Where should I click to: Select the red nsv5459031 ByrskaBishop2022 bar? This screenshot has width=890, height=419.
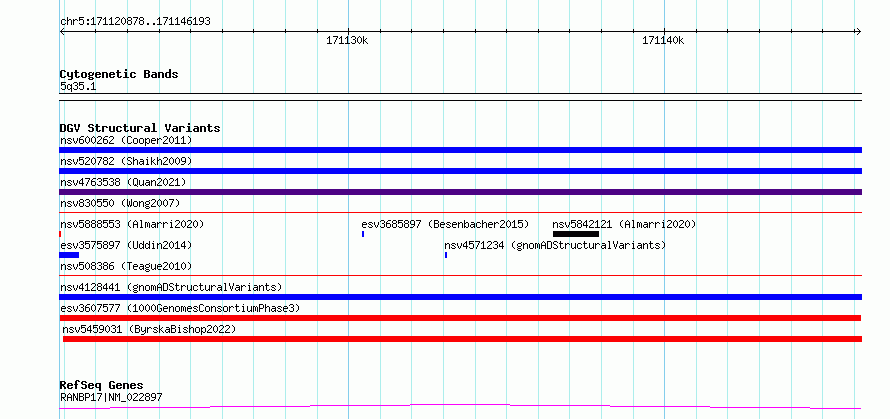tap(462, 339)
